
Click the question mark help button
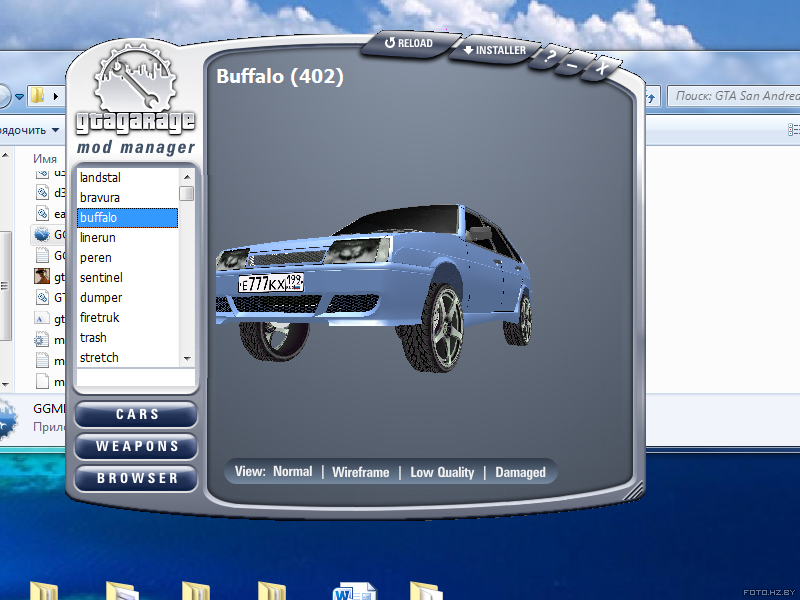548,56
